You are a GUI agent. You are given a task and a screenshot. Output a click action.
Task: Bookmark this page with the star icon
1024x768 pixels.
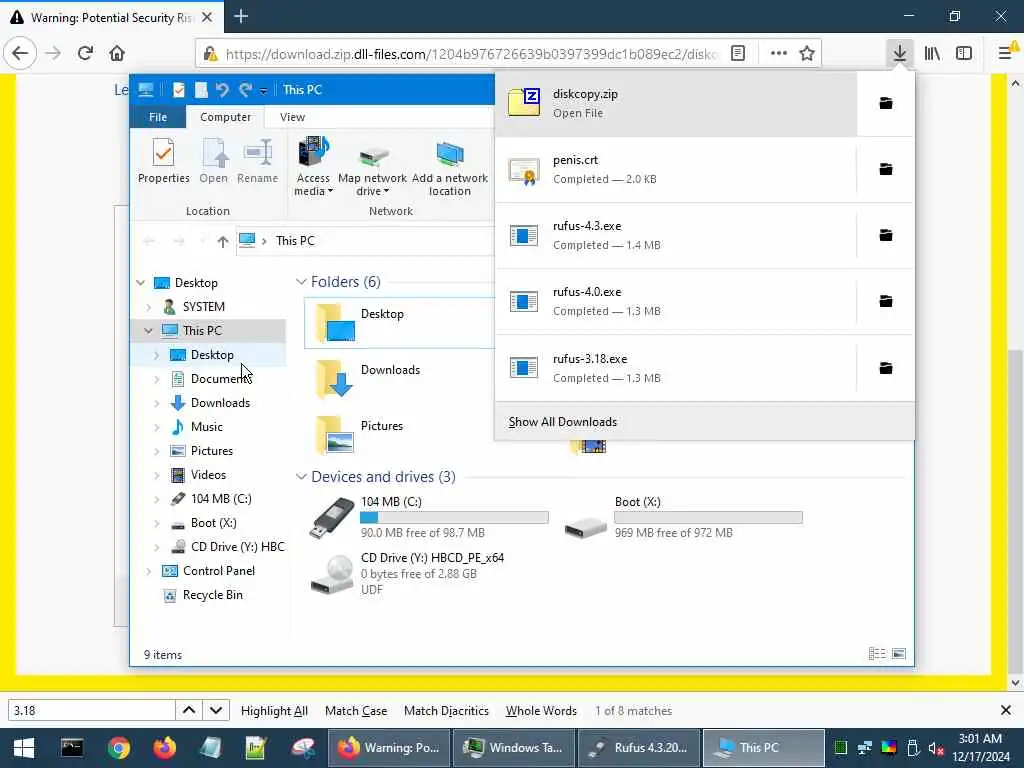point(807,53)
